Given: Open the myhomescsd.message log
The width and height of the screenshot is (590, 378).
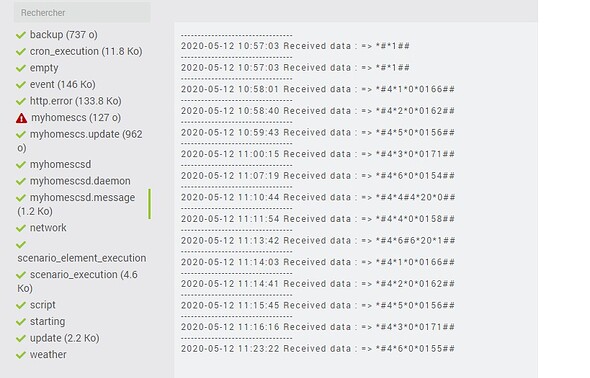Looking at the screenshot, I should (x=80, y=204).
